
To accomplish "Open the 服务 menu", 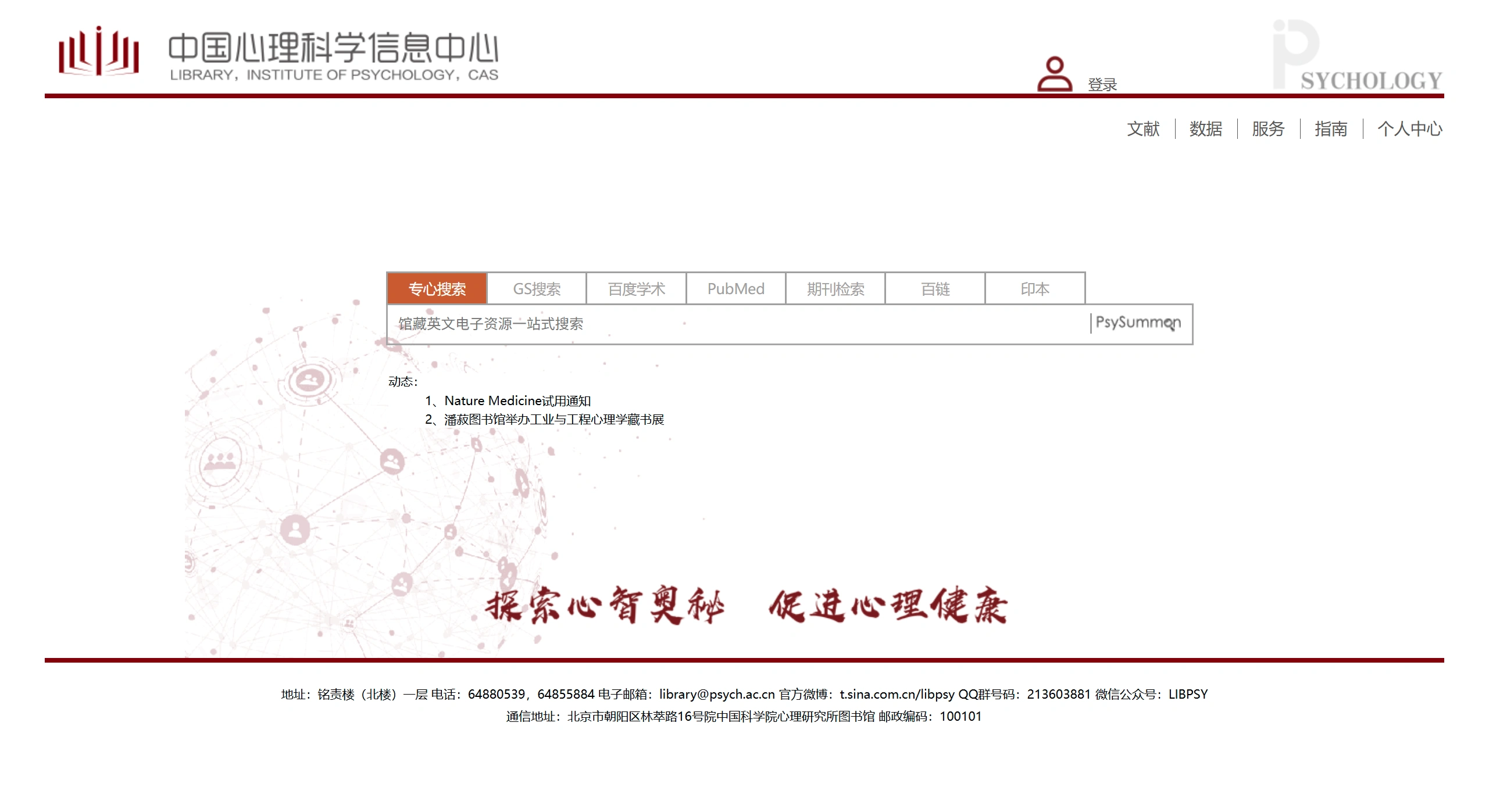I will (x=1268, y=130).
